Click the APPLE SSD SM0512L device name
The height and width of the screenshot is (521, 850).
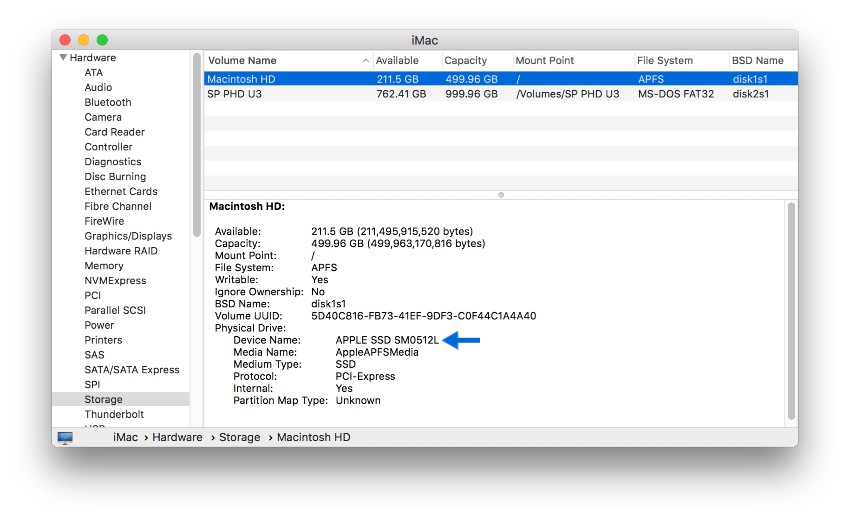coord(387,340)
